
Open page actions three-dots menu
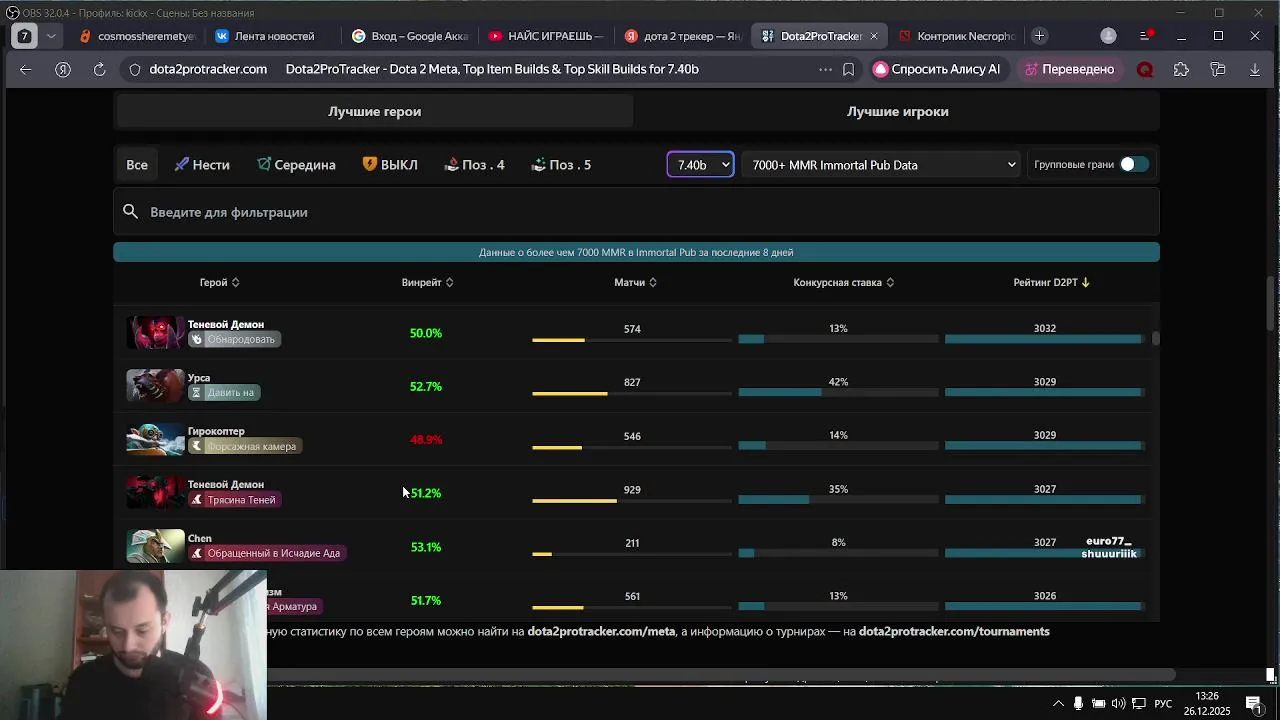[x=825, y=69]
